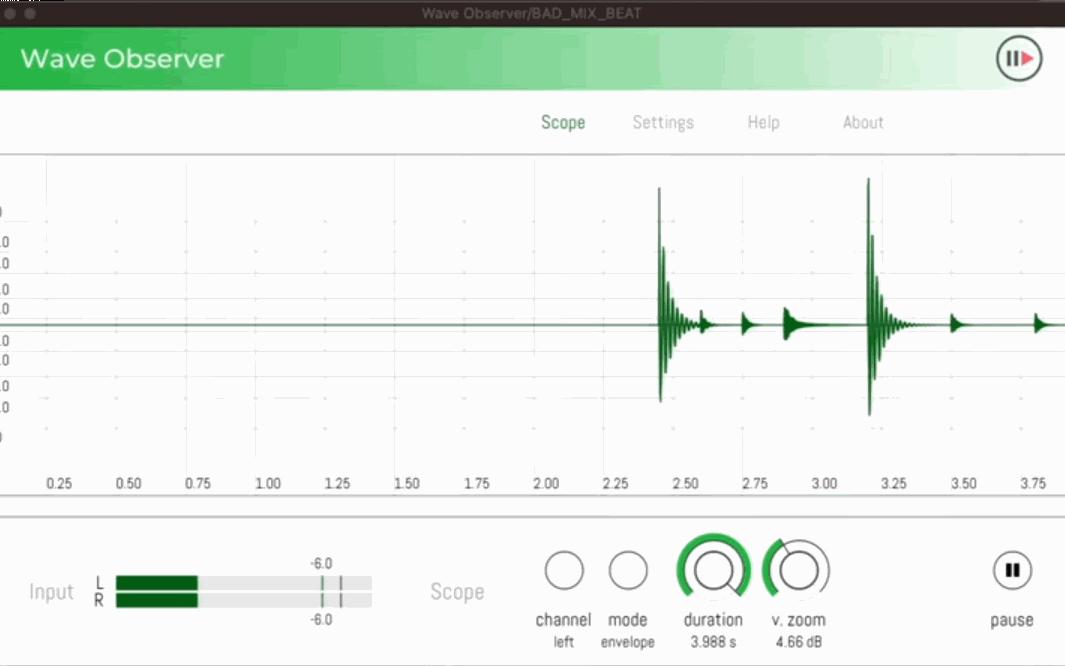Click the pause button above the pause label
The width and height of the screenshot is (1065, 666).
click(1012, 570)
